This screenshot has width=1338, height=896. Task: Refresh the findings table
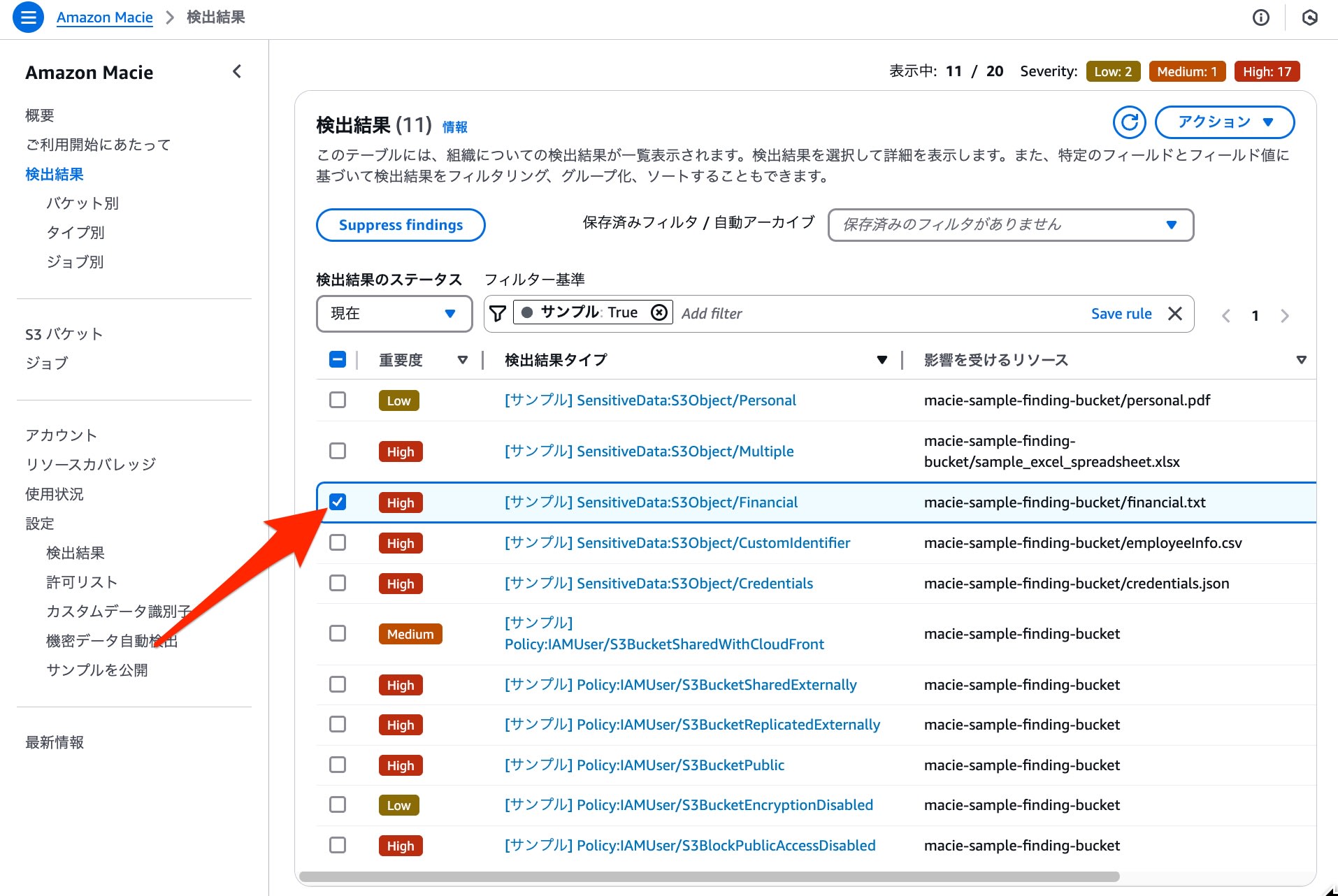point(1129,122)
